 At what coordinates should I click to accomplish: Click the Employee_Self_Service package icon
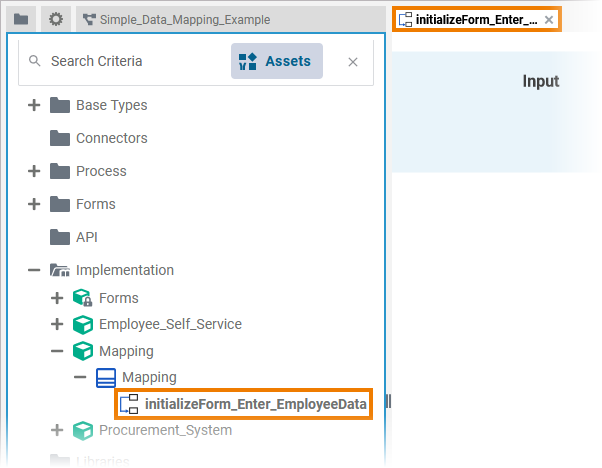[83, 324]
